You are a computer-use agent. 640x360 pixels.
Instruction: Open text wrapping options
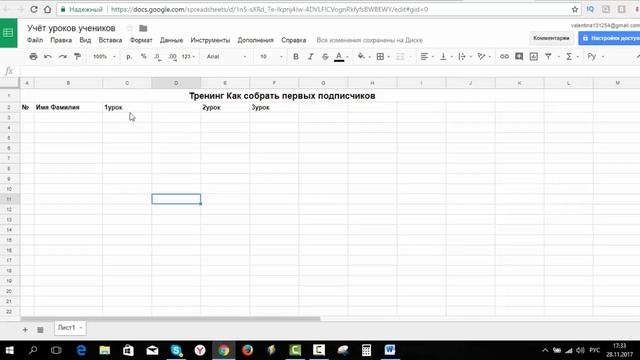coord(462,57)
